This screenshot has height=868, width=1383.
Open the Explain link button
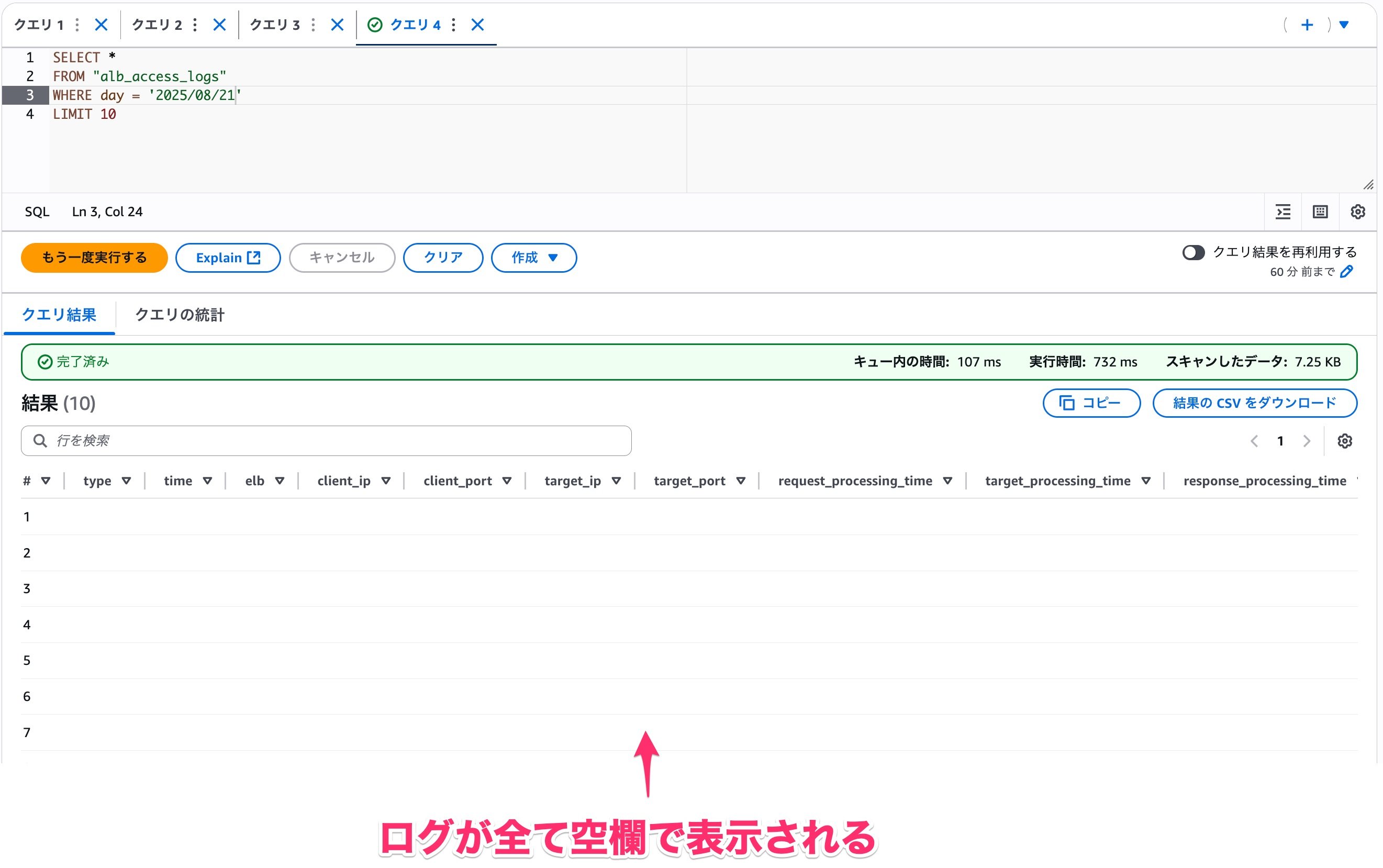(228, 258)
